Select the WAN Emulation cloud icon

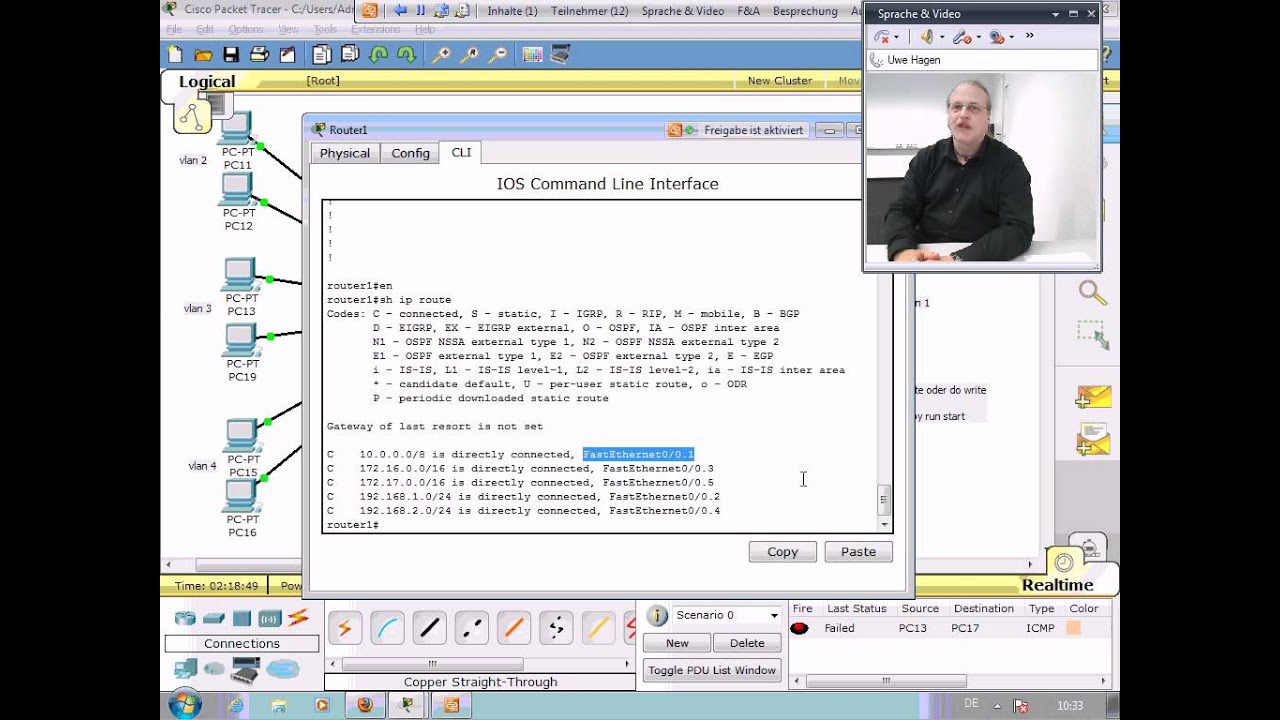click(x=214, y=669)
